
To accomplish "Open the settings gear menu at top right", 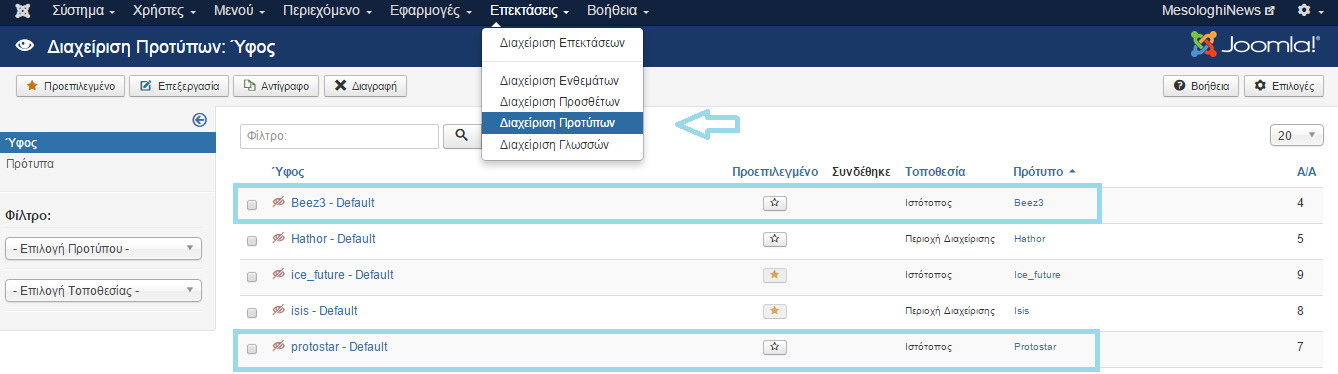I will tap(1308, 11).
